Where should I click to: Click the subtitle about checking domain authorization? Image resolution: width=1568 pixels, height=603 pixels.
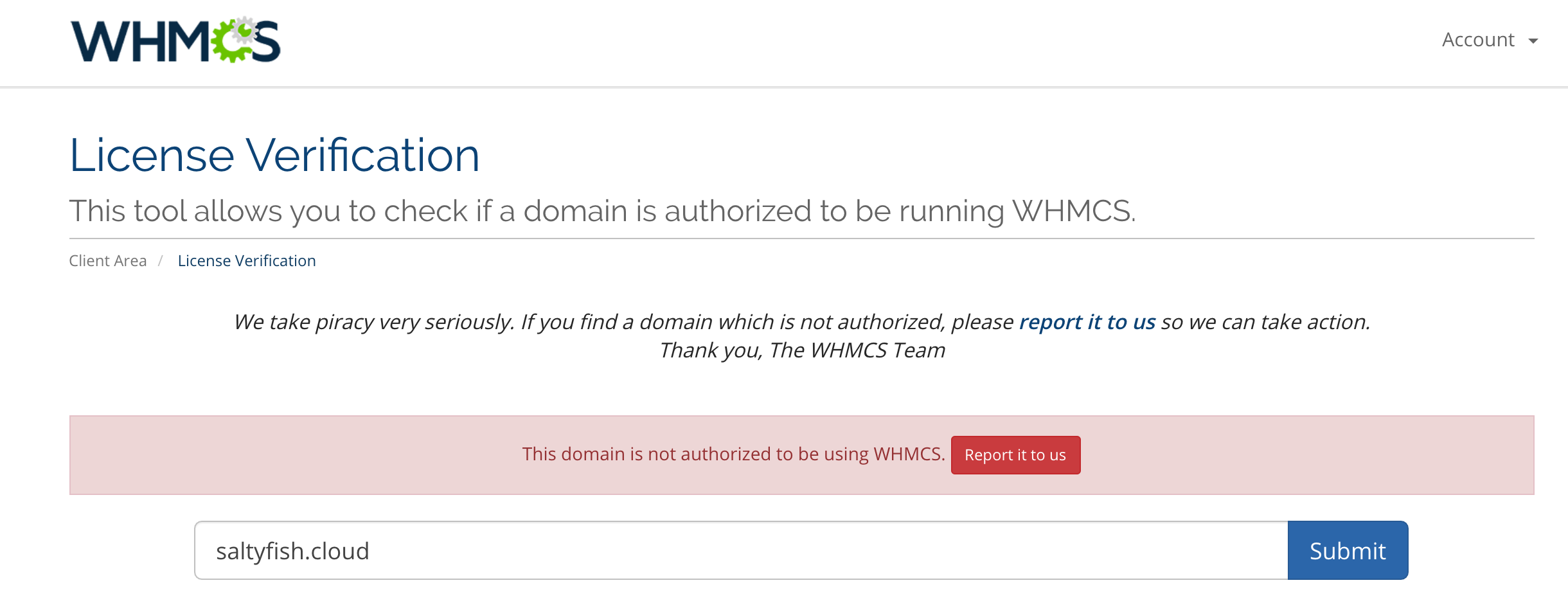tap(602, 211)
